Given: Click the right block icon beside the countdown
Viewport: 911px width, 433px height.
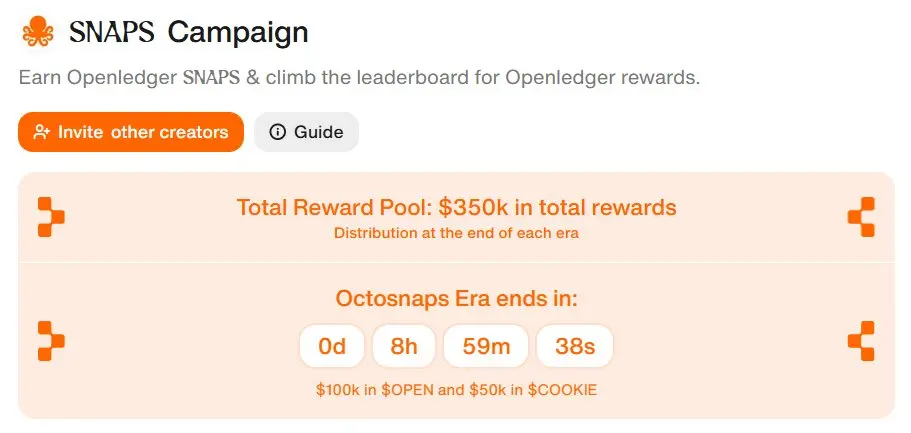Looking at the screenshot, I should pyautogui.click(x=861, y=341).
